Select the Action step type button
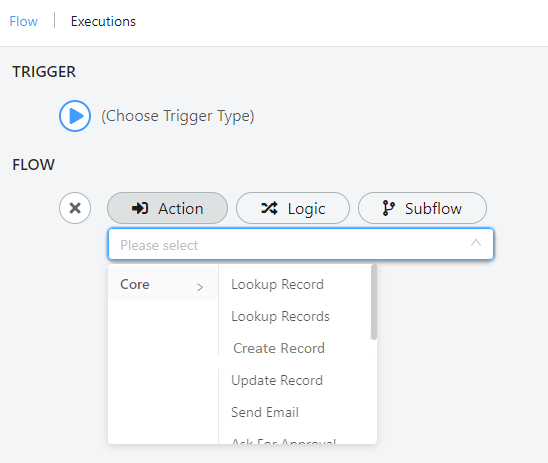 pyautogui.click(x=167, y=208)
